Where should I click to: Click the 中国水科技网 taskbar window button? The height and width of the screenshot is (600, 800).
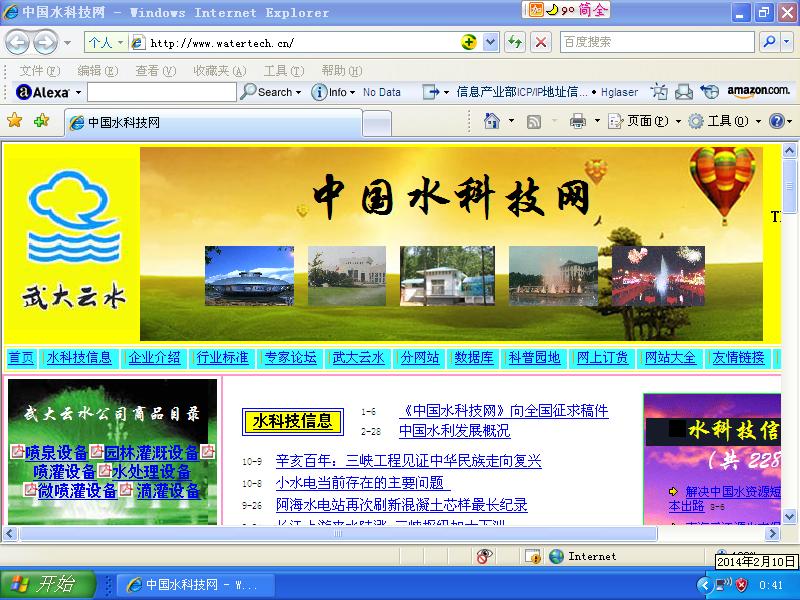coord(195,585)
